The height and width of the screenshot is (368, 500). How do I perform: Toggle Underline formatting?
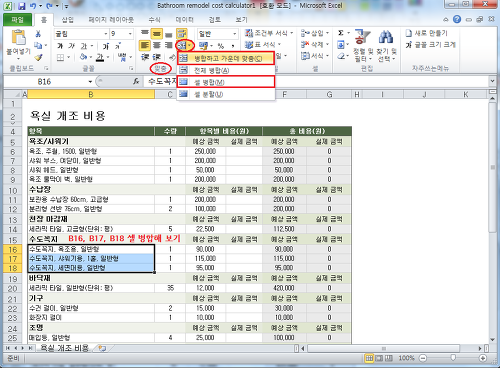(x=84, y=46)
